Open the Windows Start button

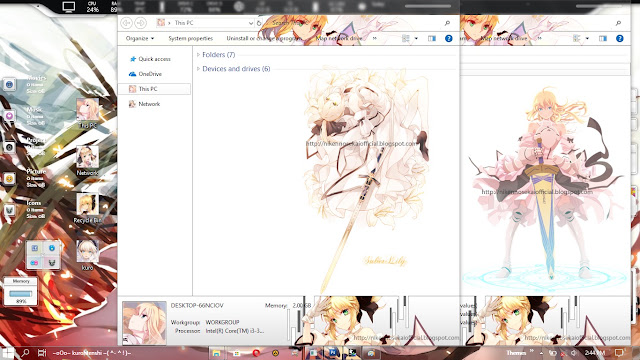(x=8, y=353)
